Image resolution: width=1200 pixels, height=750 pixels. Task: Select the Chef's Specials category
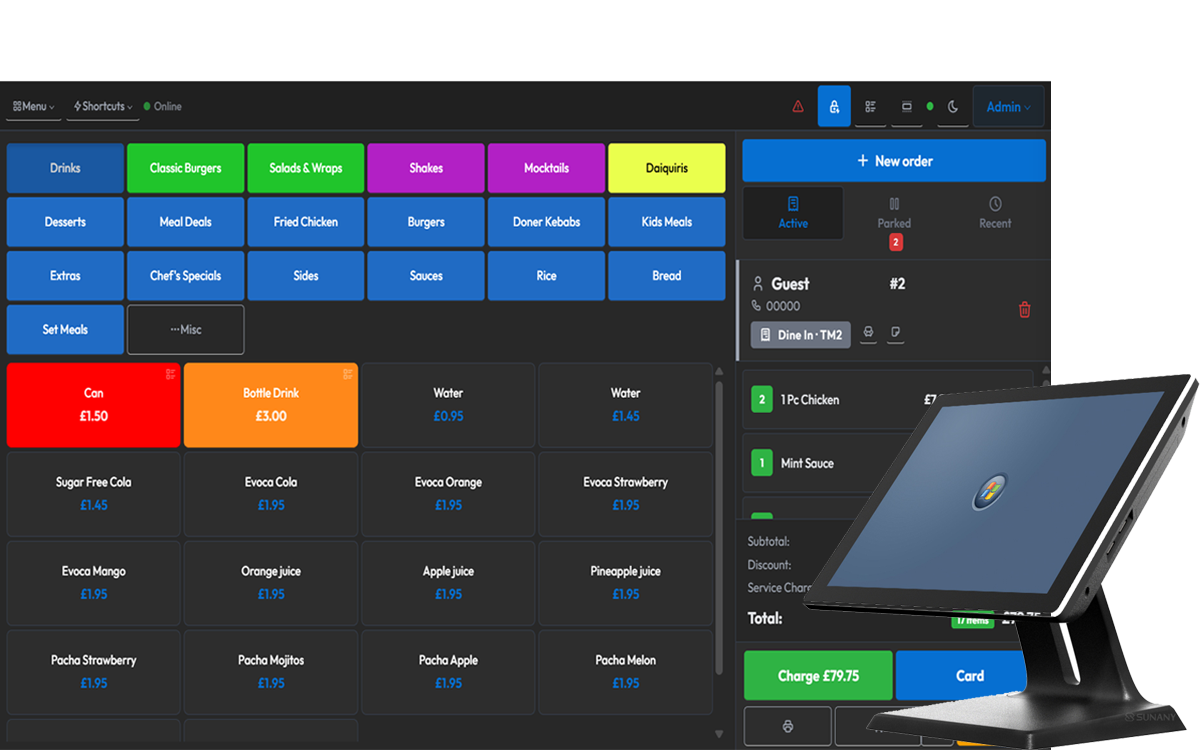pyautogui.click(x=186, y=276)
